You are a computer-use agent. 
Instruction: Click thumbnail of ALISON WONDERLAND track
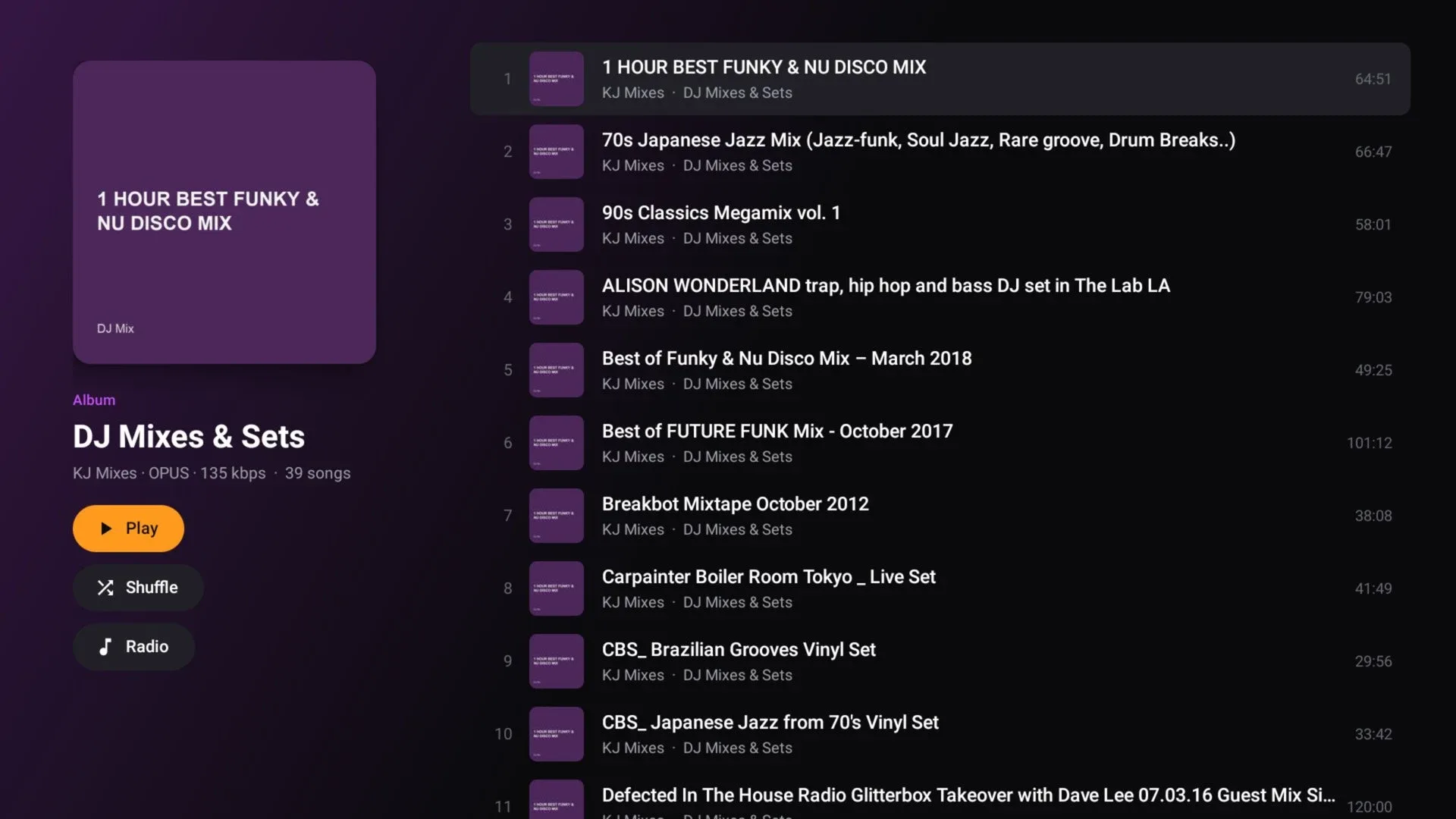[557, 297]
